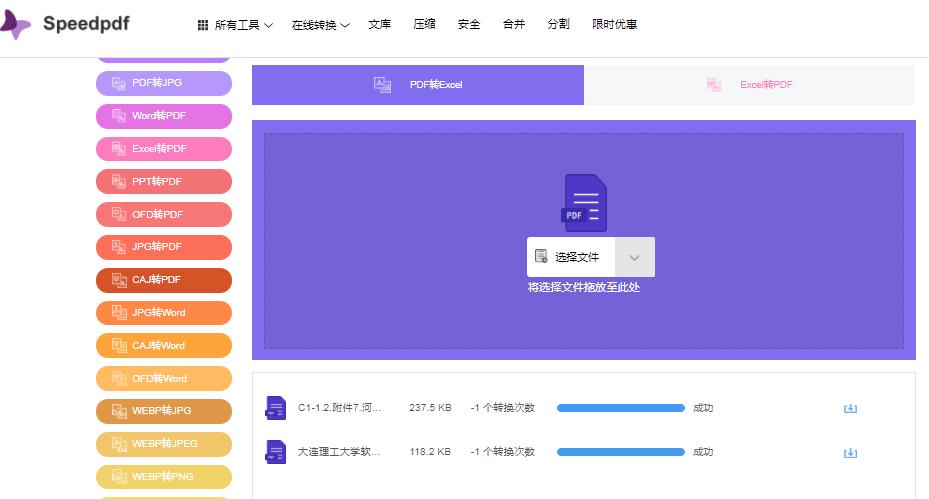929x499 pixels.
Task: Click the Speedpdf butterfly logo
Action: pyautogui.click(x=15, y=24)
